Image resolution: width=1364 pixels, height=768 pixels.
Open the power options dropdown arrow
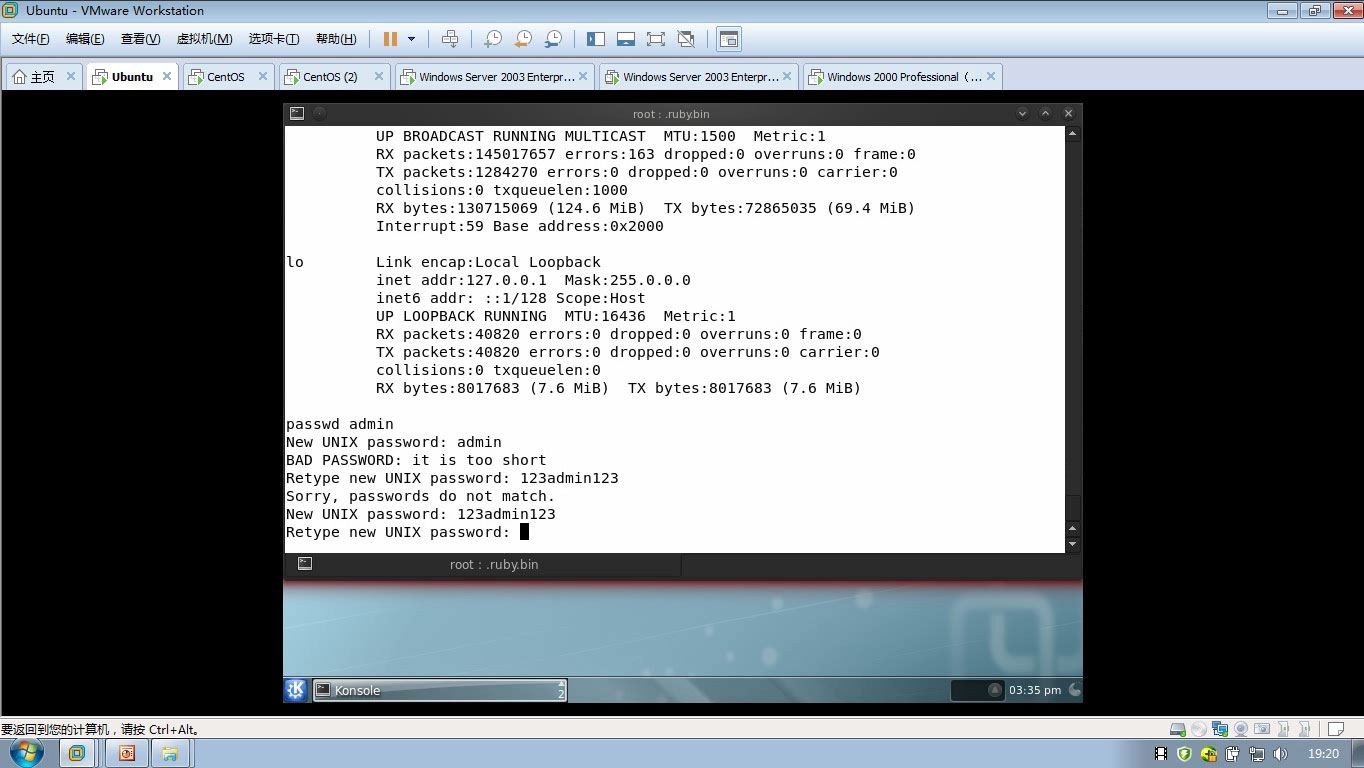(411, 39)
